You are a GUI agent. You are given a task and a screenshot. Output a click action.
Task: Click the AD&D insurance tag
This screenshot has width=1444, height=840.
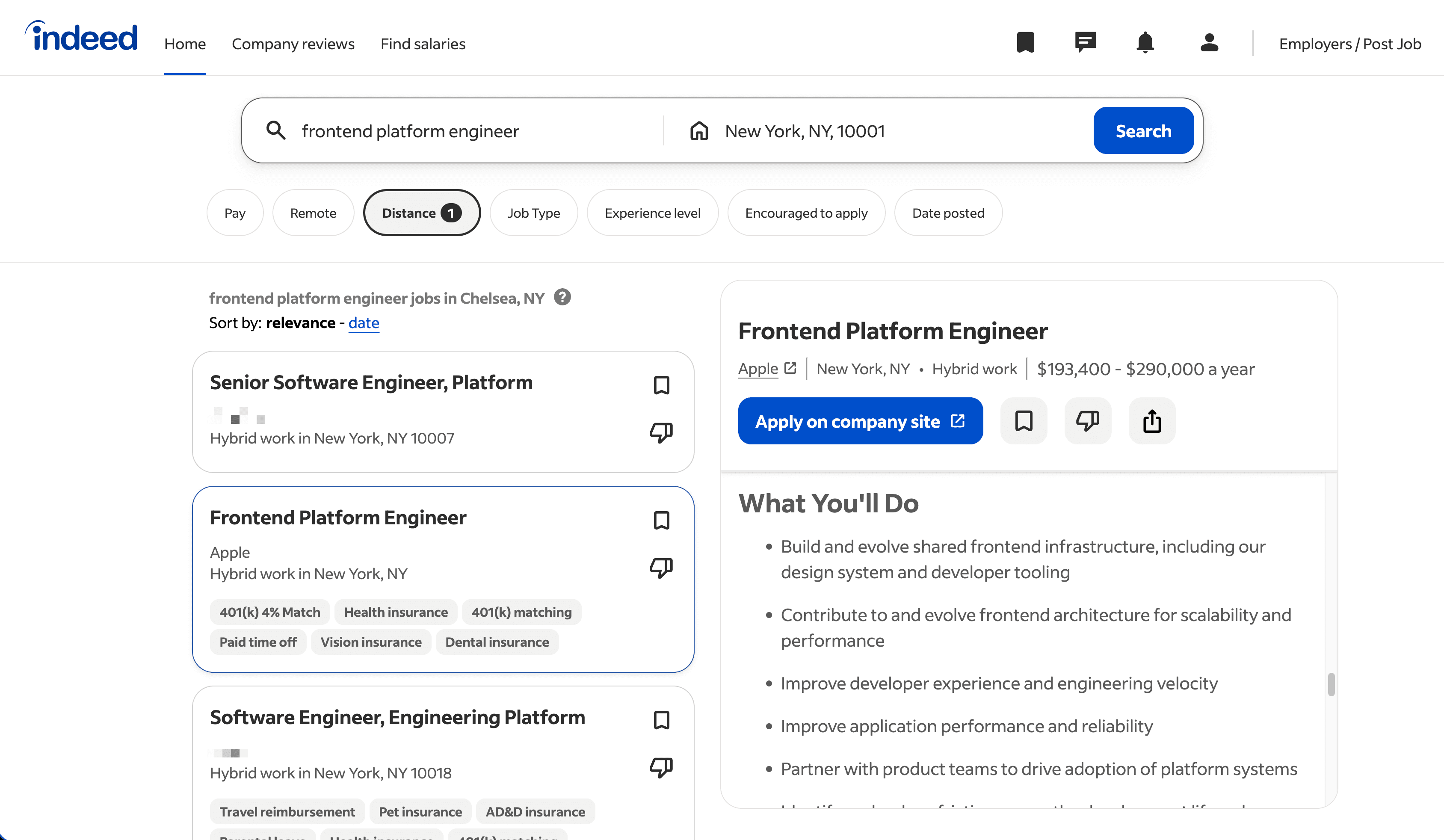[x=535, y=811]
